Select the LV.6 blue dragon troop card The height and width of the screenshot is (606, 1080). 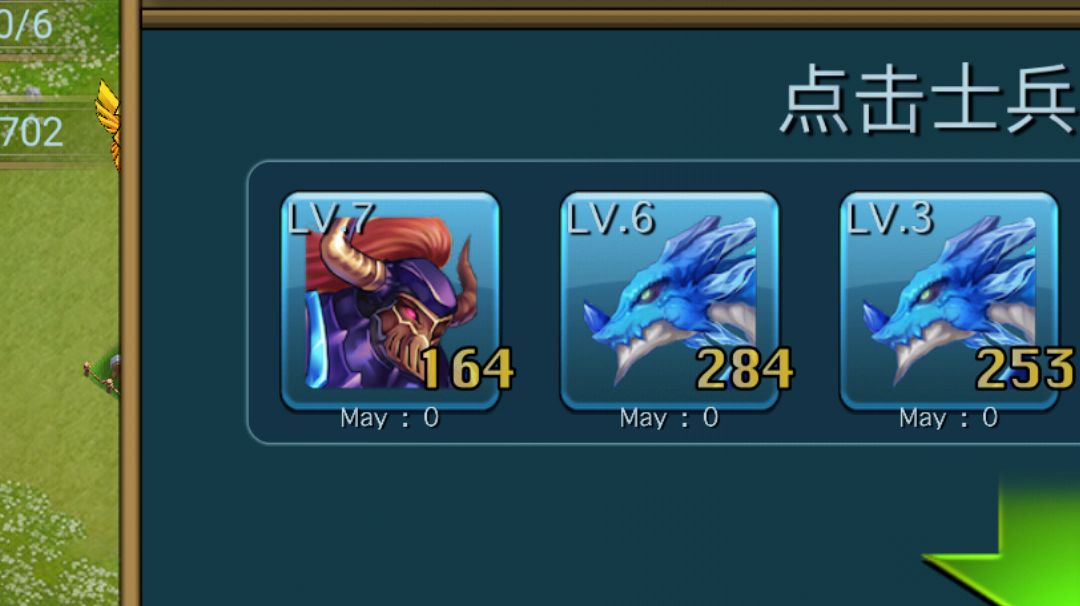669,301
